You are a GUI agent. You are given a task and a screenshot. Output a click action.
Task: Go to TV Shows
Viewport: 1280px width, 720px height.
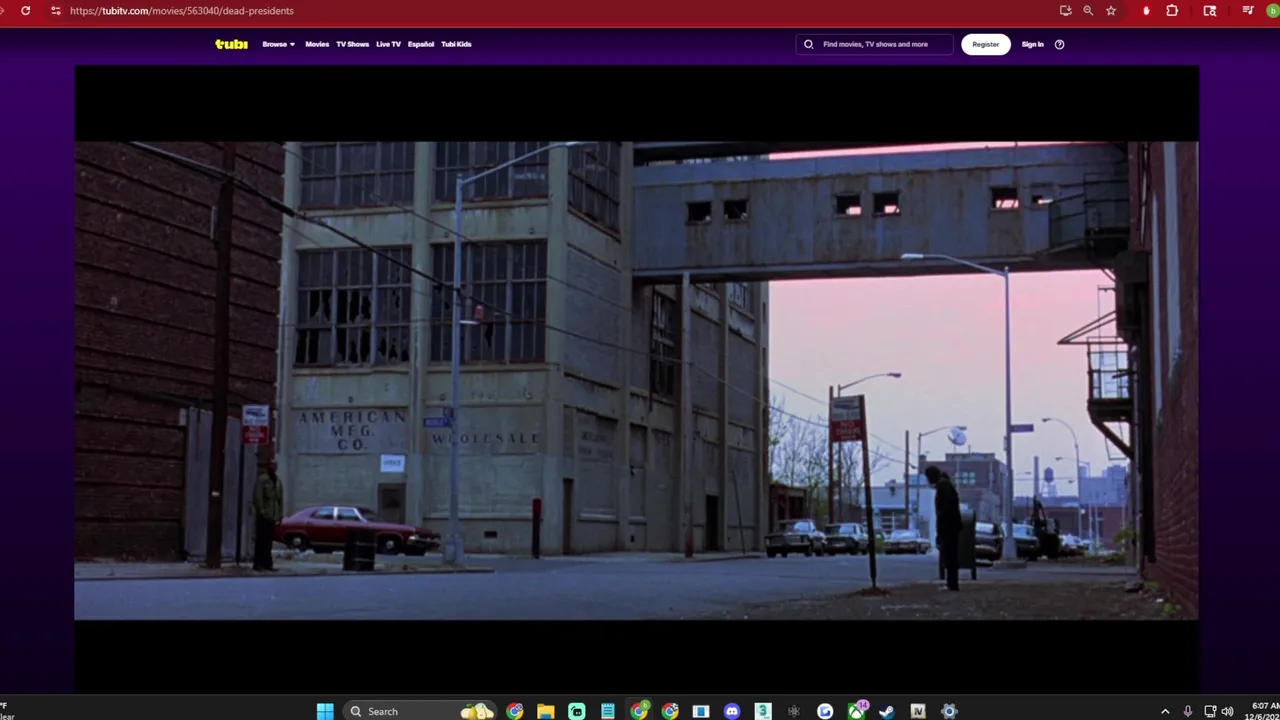coord(352,44)
